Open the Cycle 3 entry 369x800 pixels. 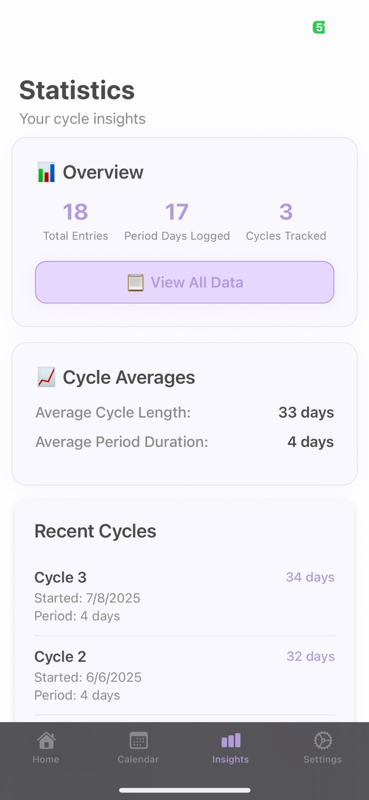185,596
